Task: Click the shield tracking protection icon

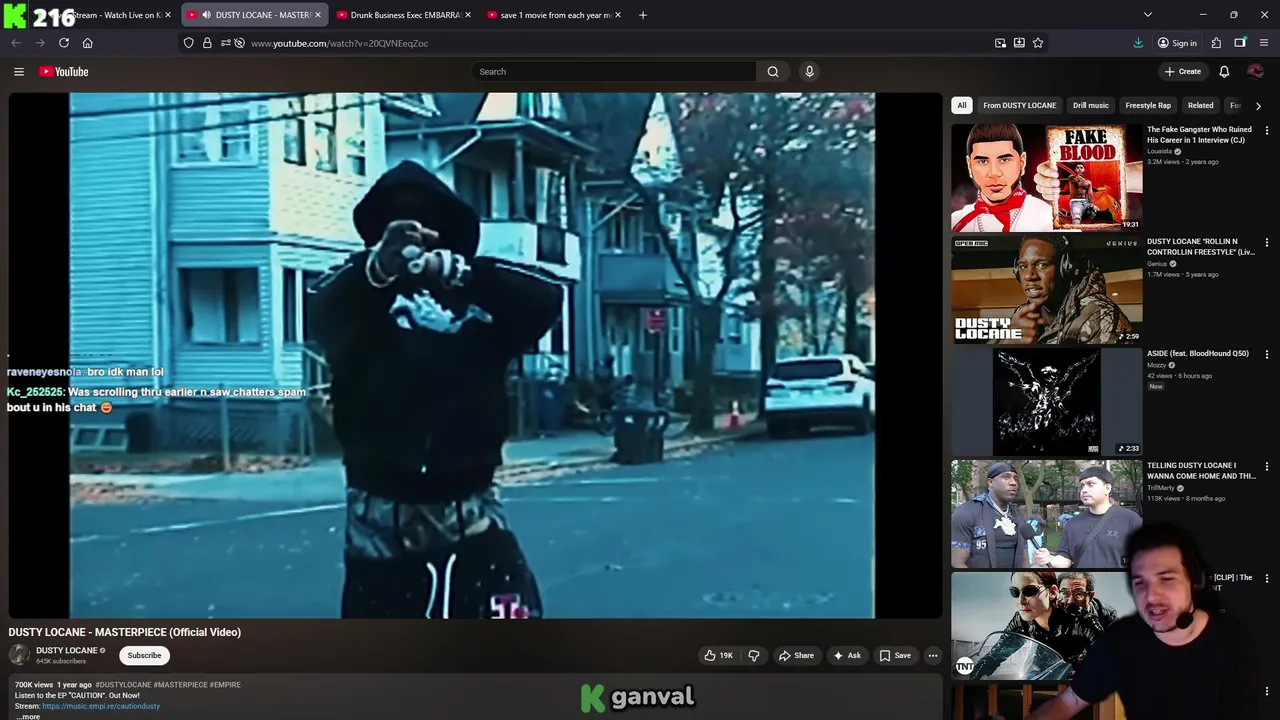Action: (188, 43)
